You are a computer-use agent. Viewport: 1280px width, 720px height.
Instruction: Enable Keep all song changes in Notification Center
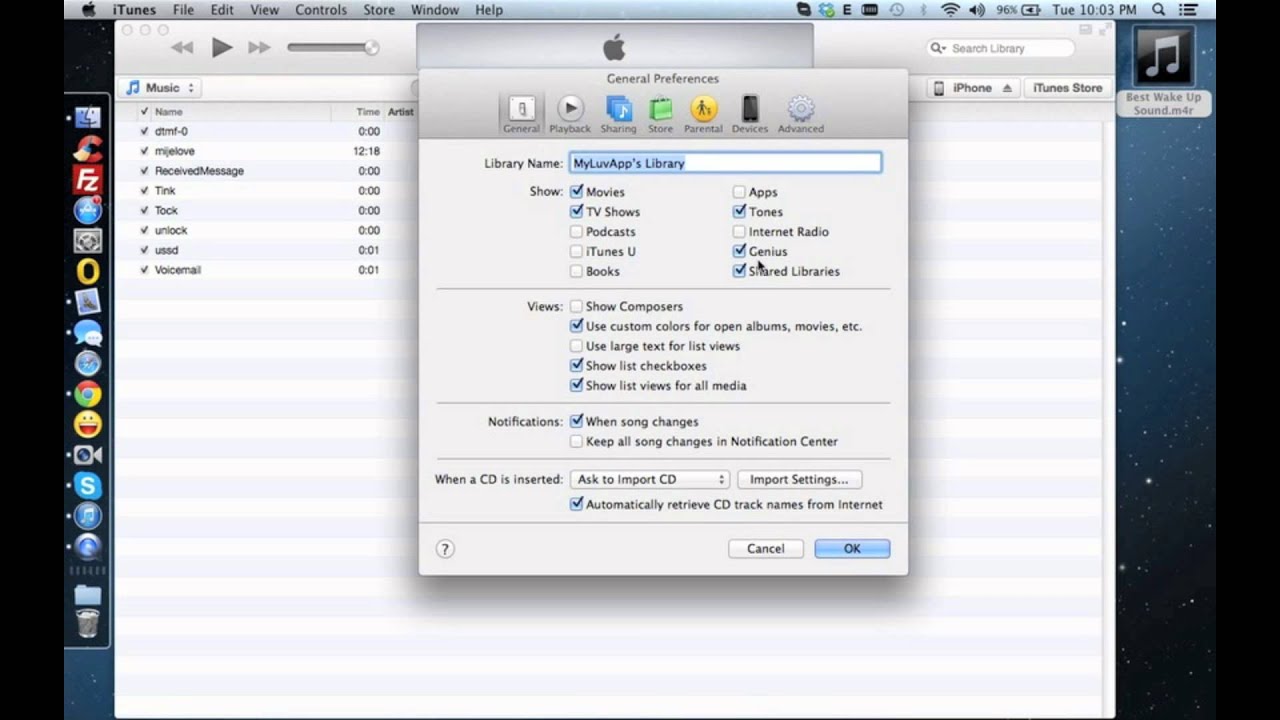pos(576,441)
